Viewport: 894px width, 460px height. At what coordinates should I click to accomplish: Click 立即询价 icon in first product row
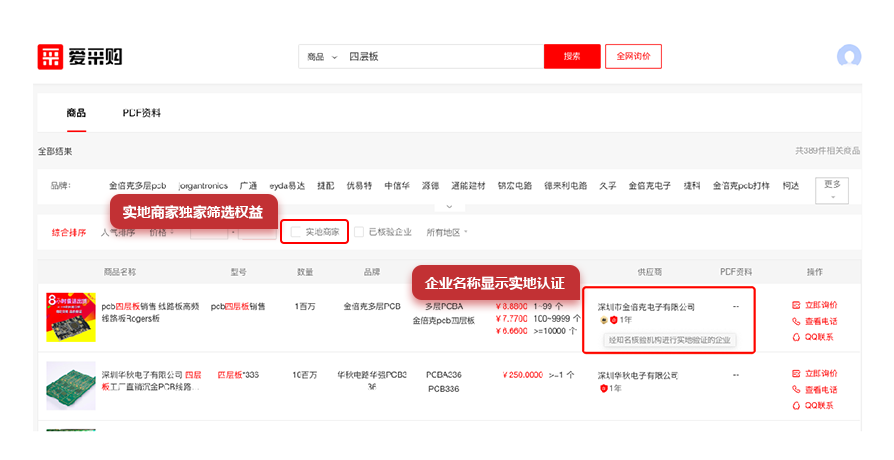(796, 306)
